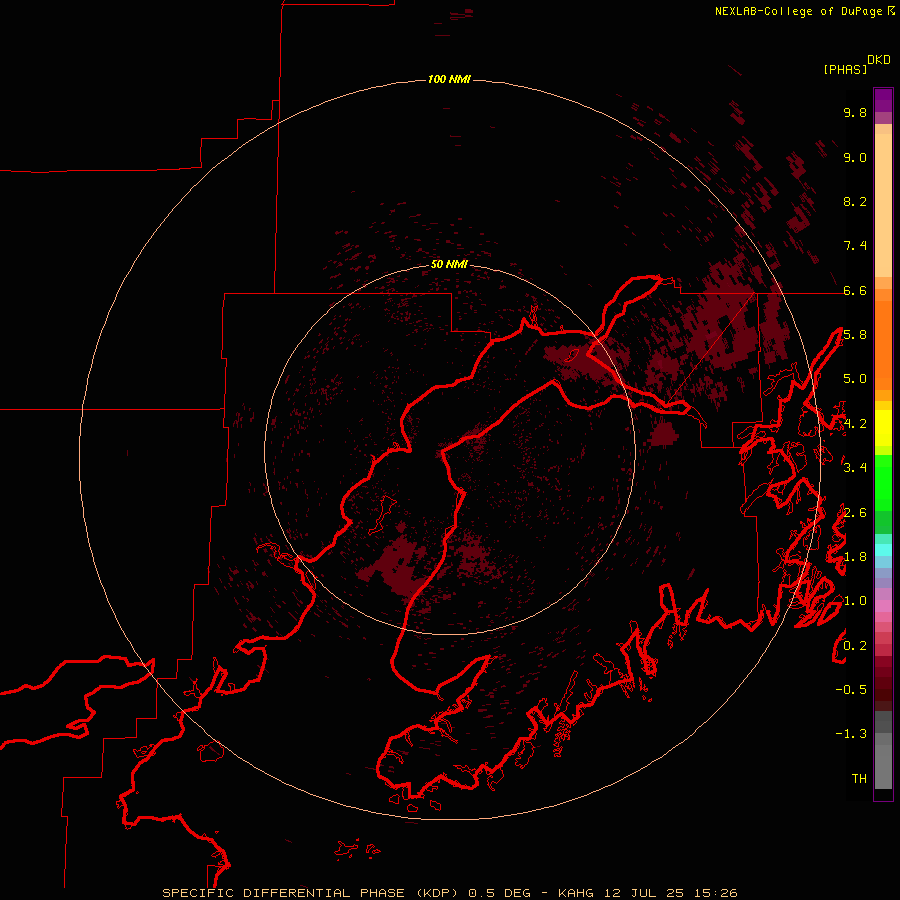Viewport: 900px width, 900px height.
Task: Click the -0.5 scale value
Action: pos(851,690)
